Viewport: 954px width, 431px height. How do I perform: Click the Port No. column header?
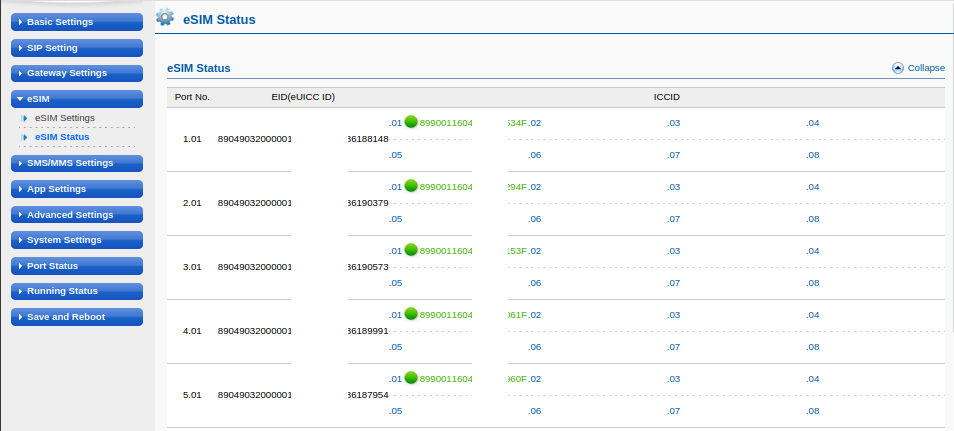[192, 97]
